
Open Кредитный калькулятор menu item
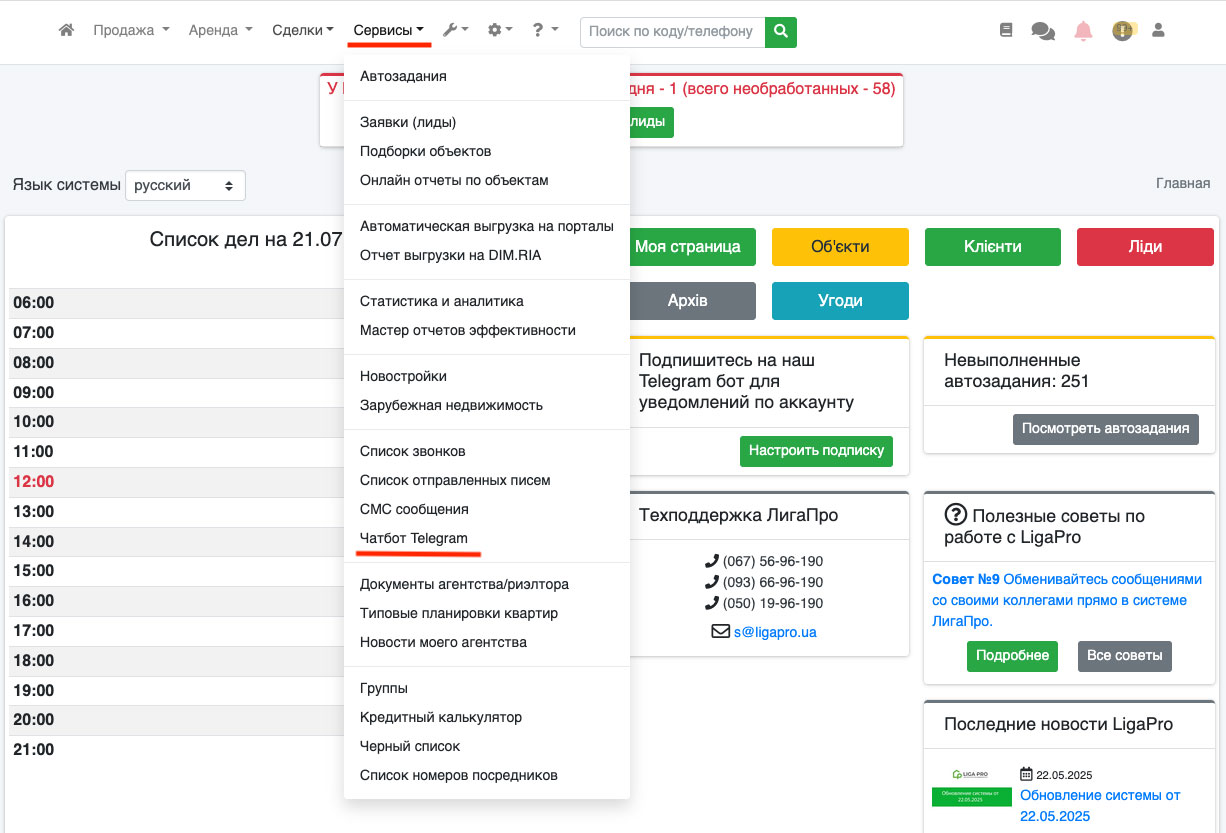click(441, 717)
